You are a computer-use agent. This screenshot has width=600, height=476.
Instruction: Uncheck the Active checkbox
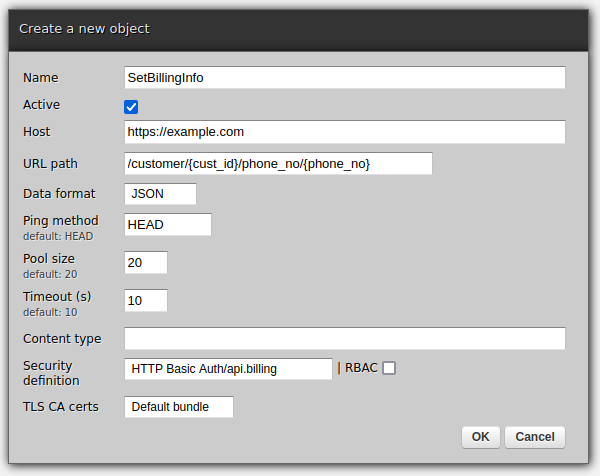[x=131, y=106]
